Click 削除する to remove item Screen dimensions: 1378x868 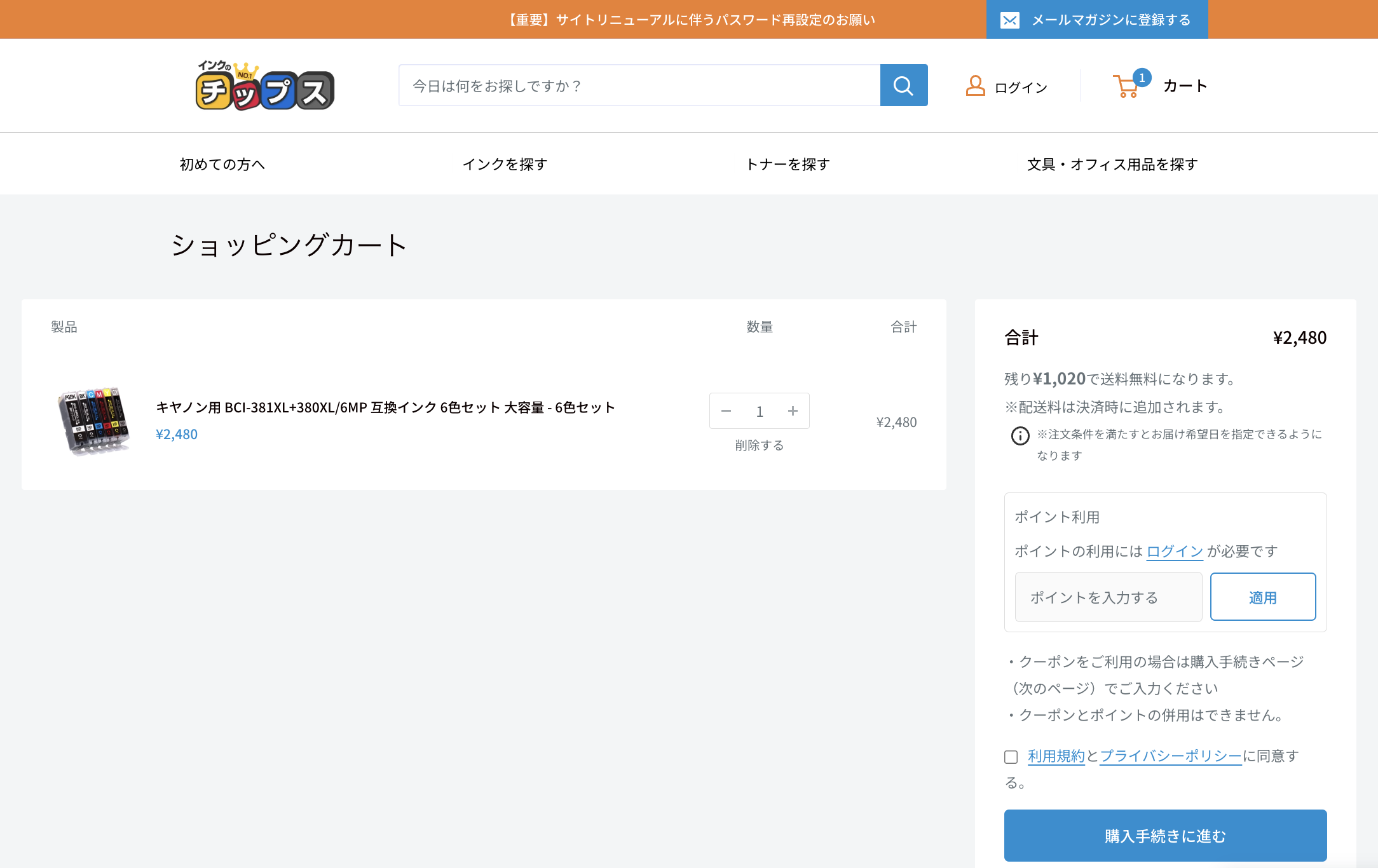(760, 445)
